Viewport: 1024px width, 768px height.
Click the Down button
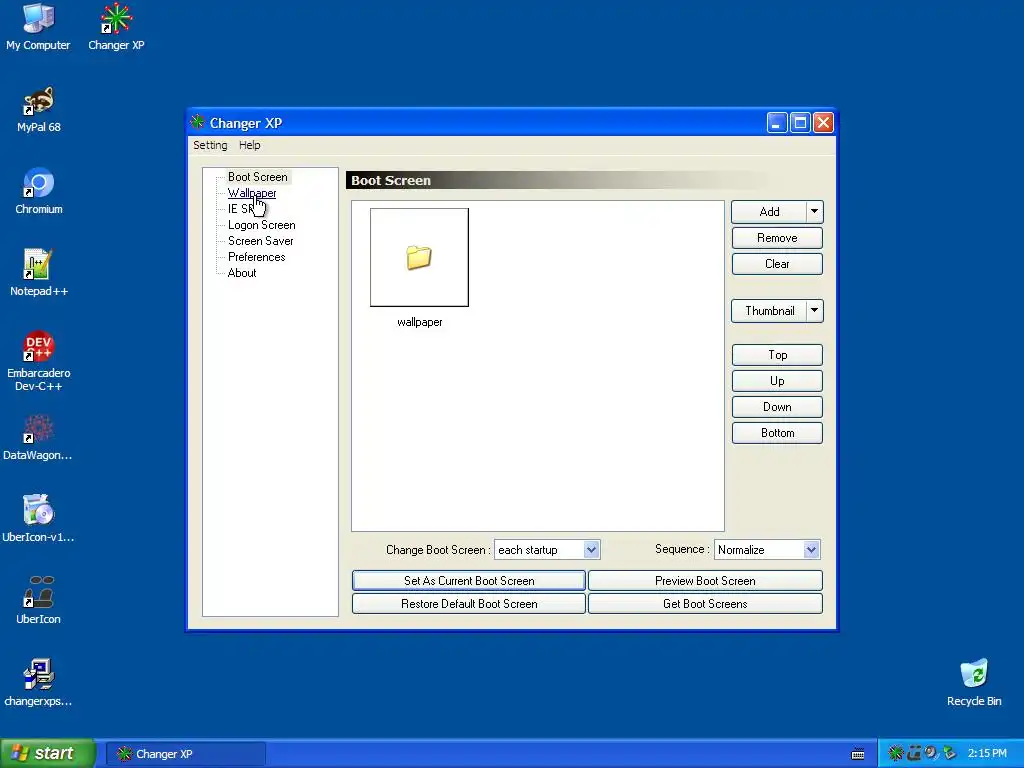point(777,407)
